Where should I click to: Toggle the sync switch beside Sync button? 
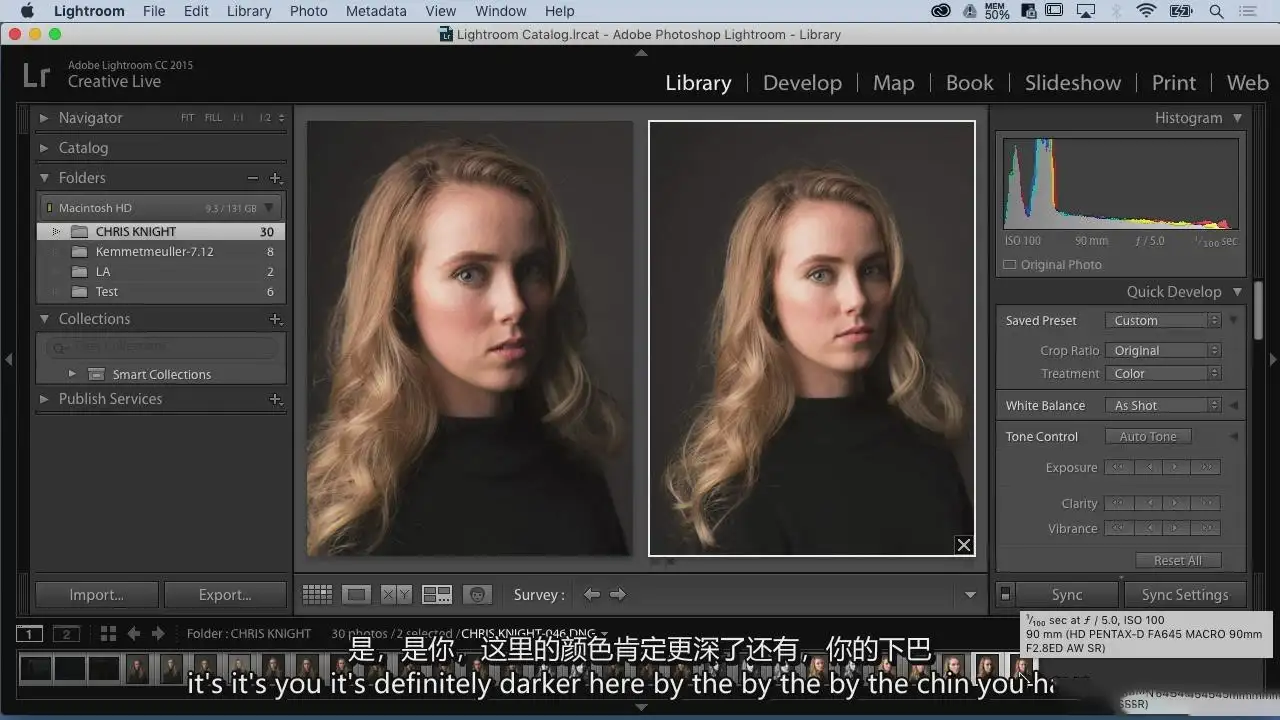coord(1006,594)
